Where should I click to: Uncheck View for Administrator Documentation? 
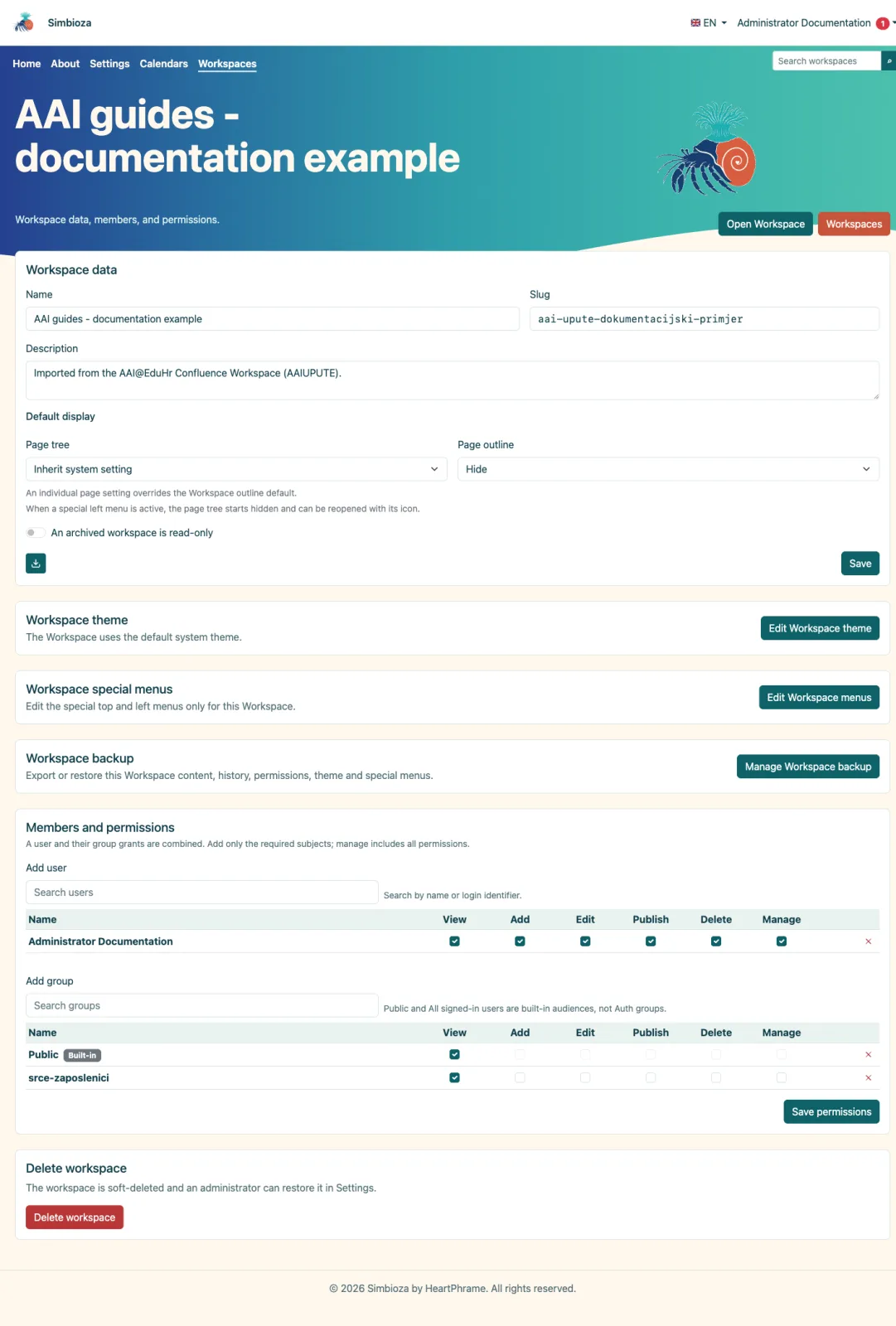[x=454, y=941]
